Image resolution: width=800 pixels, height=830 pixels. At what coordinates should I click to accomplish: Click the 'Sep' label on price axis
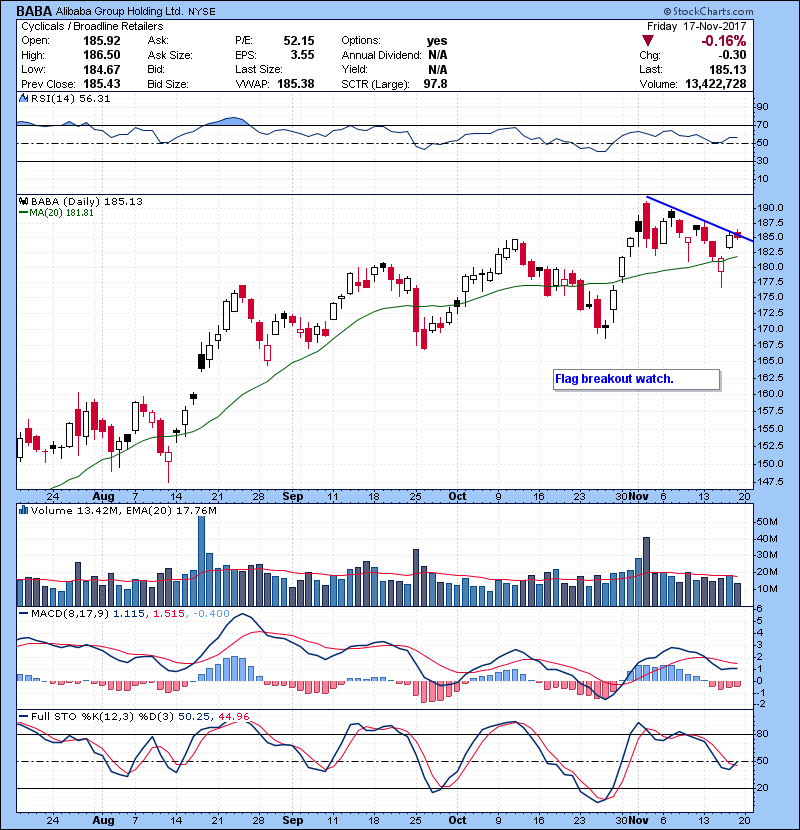coord(293,497)
